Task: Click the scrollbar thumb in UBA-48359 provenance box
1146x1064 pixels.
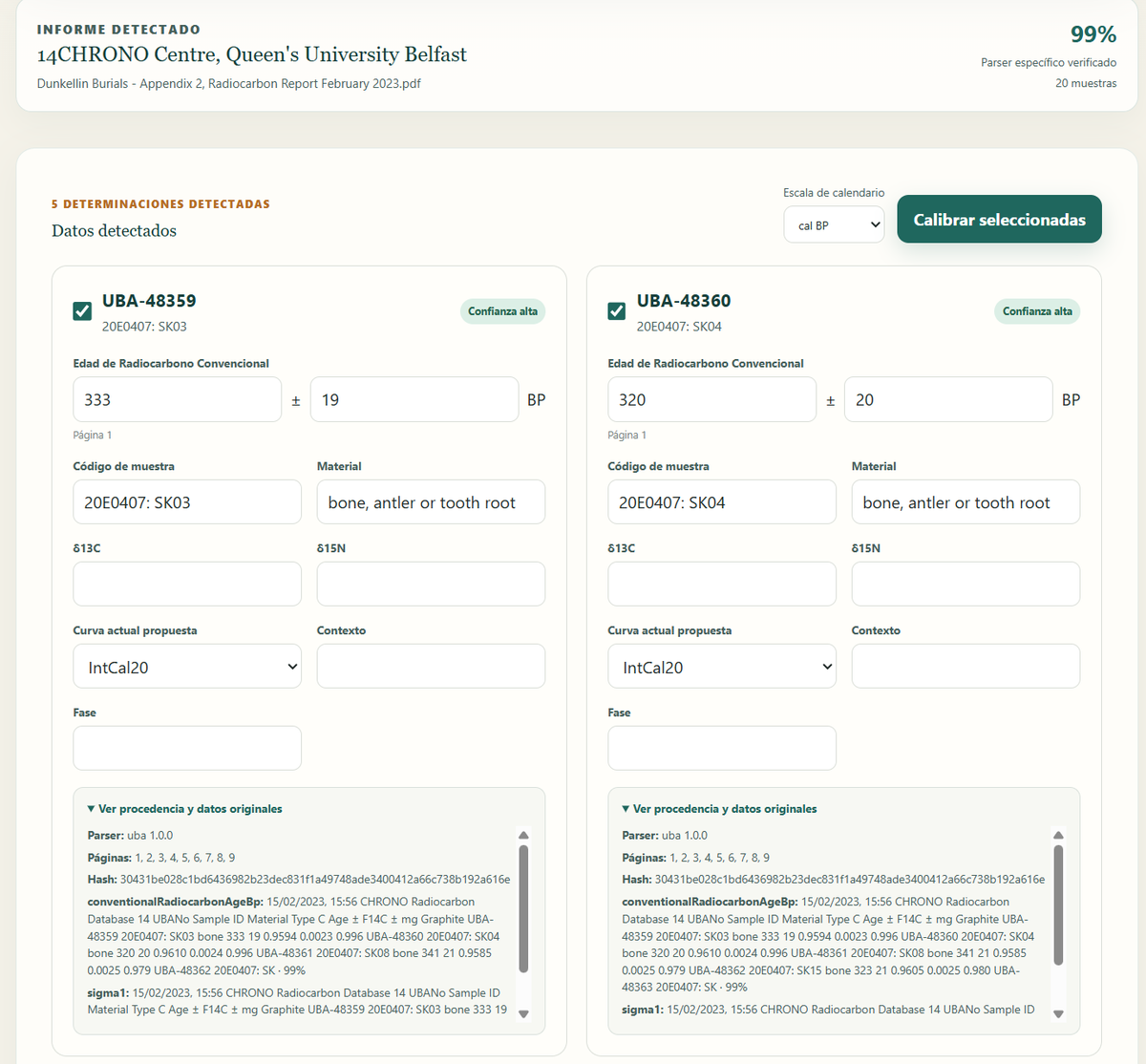Action: pos(523,908)
